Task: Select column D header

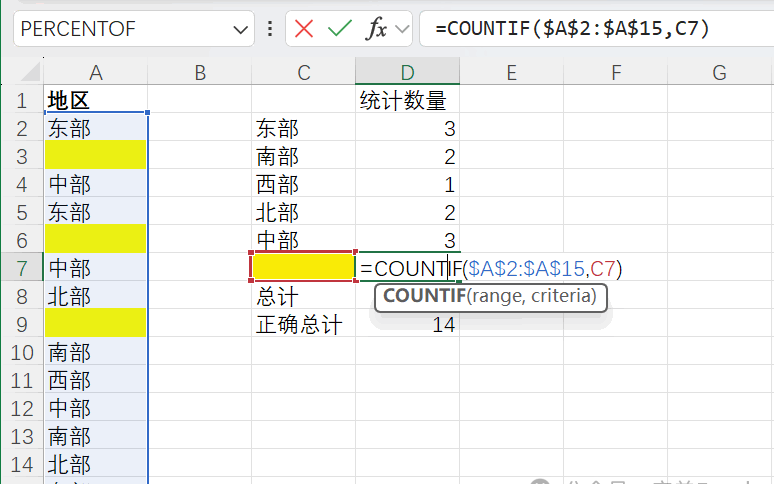Action: point(408,72)
